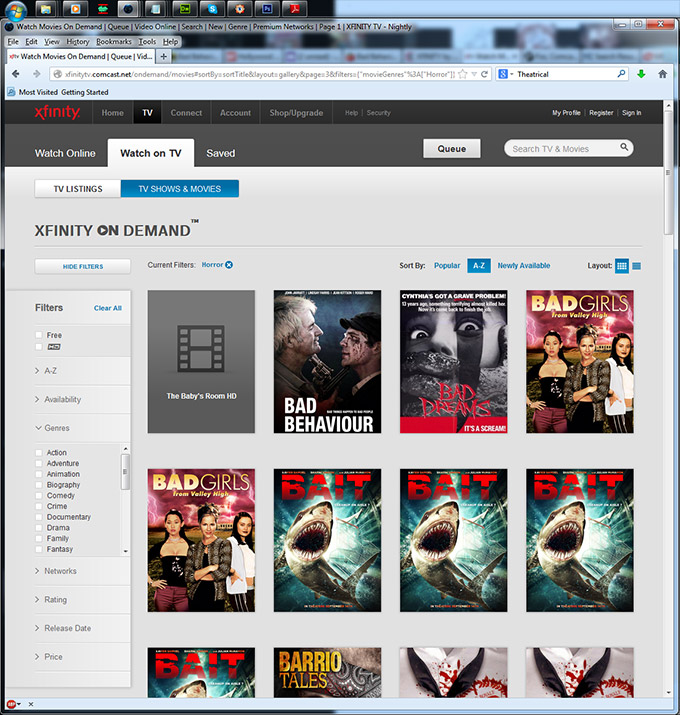The height and width of the screenshot is (715, 680).
Task: Open Photoshop from the taskbar
Action: point(267,9)
